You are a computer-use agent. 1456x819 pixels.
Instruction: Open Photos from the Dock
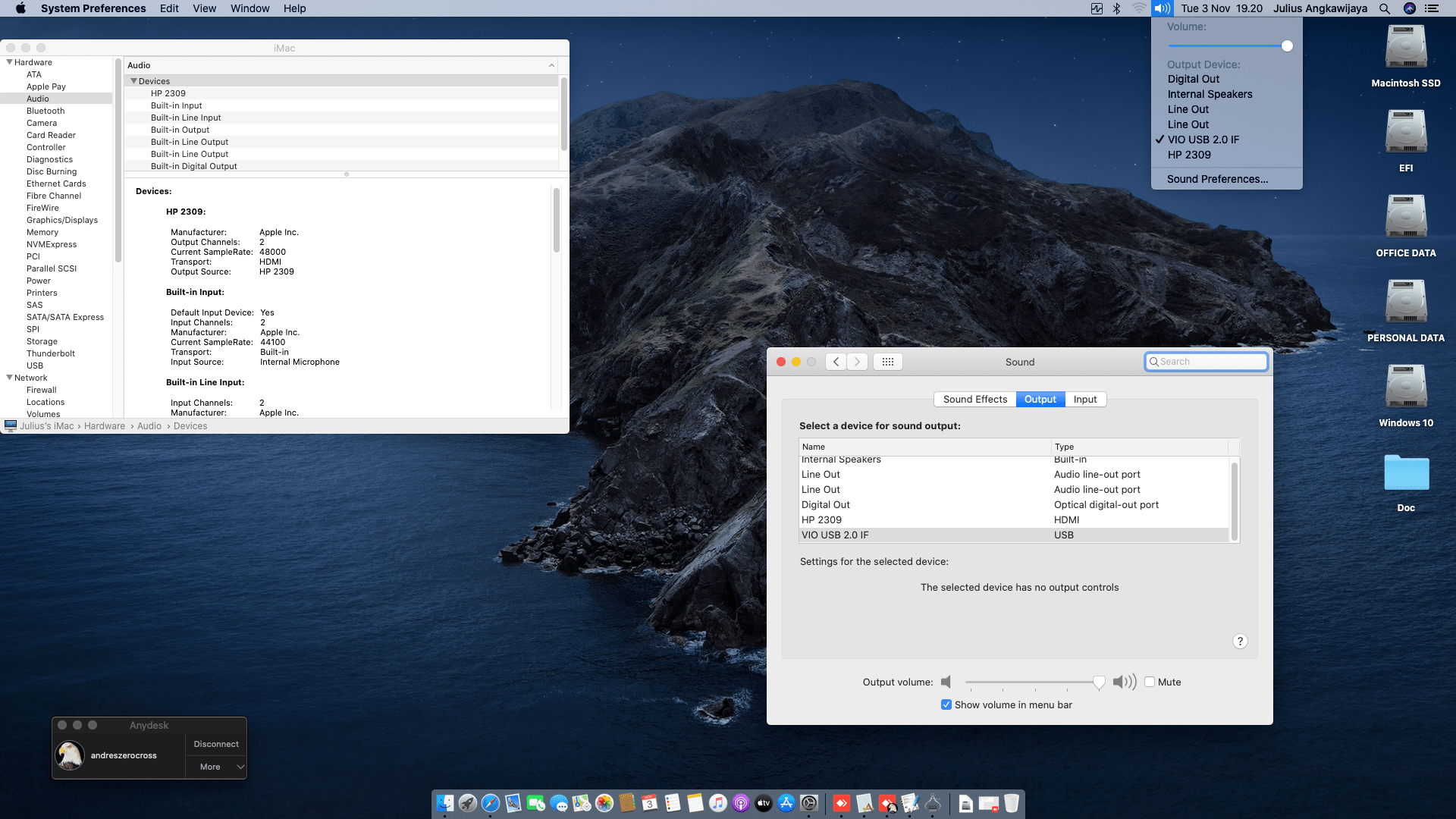coord(604,803)
